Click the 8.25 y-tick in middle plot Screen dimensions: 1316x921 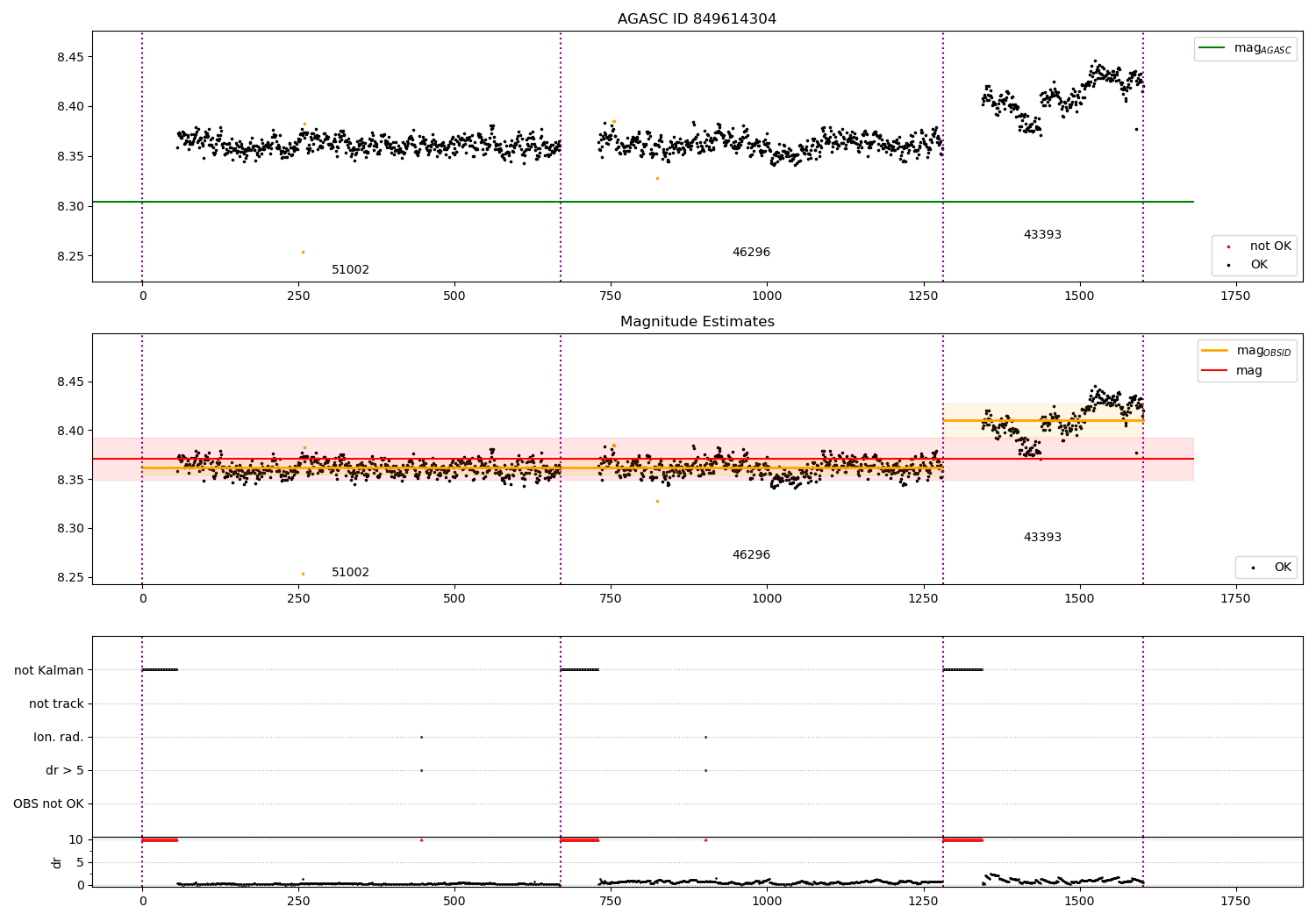click(70, 577)
